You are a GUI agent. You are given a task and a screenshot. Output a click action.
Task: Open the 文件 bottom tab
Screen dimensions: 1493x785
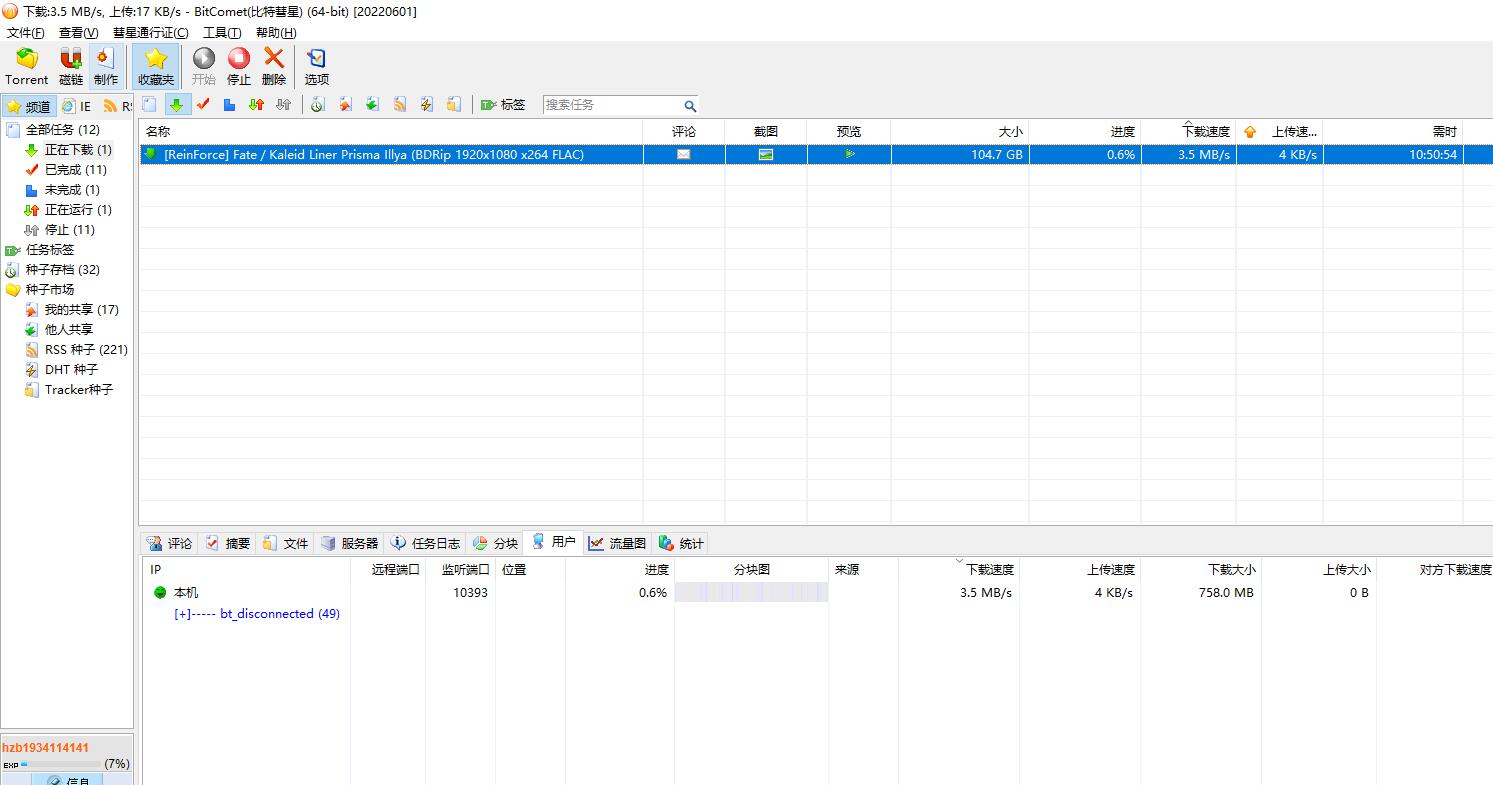285,543
